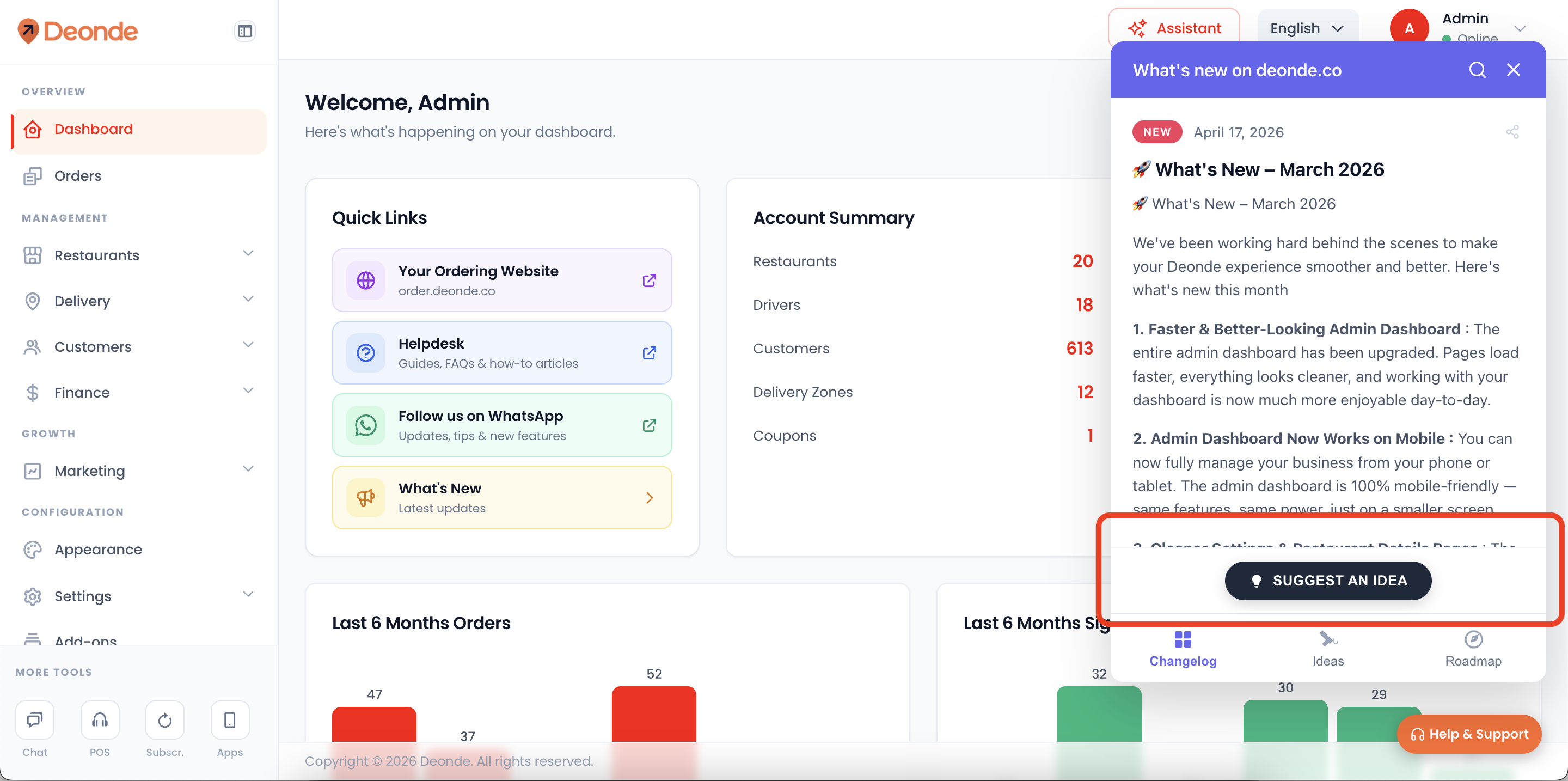Click the Deonde logo
This screenshot has height=781, width=1568.
[77, 31]
